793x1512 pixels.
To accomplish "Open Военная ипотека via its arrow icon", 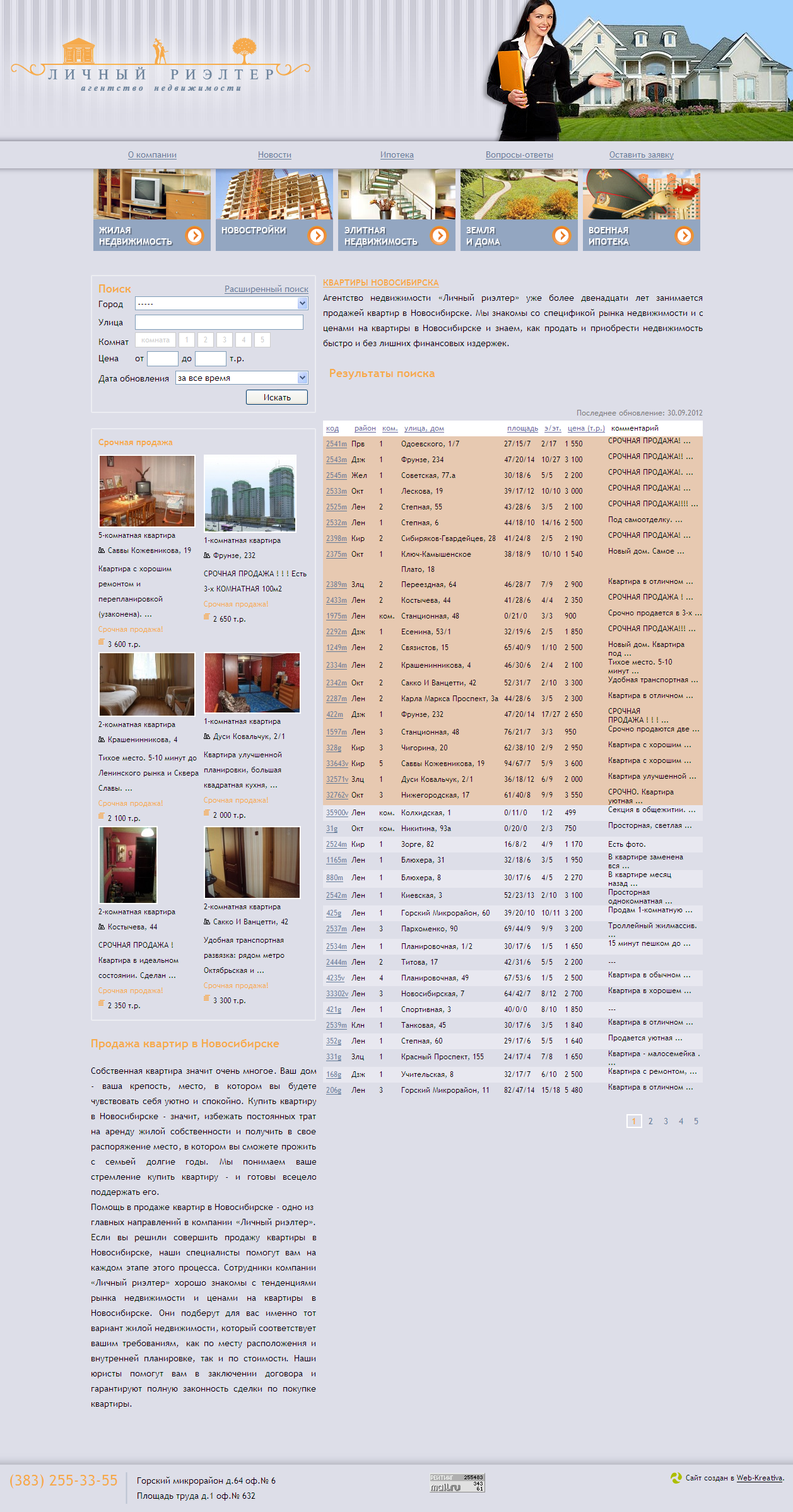I will click(x=684, y=235).
